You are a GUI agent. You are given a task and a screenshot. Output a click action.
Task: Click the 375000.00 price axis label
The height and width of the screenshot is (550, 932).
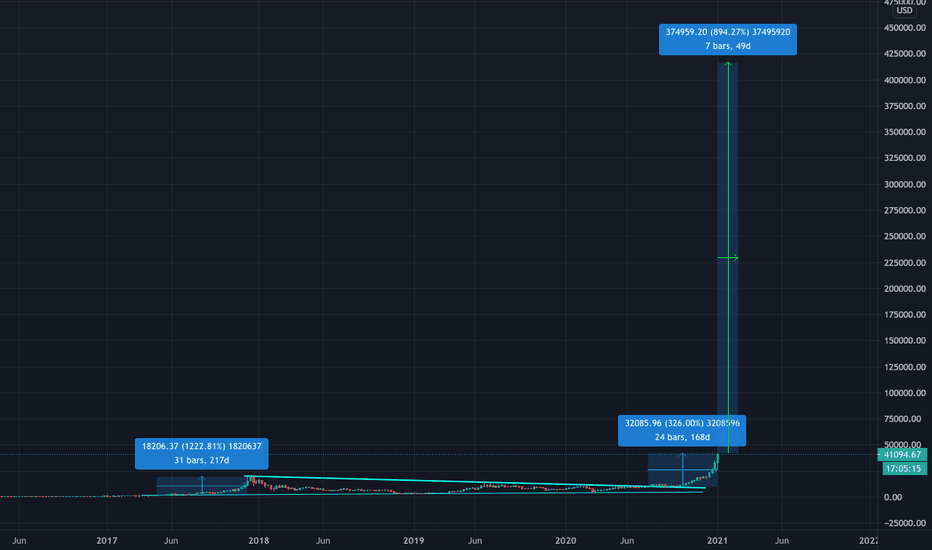tap(905, 106)
